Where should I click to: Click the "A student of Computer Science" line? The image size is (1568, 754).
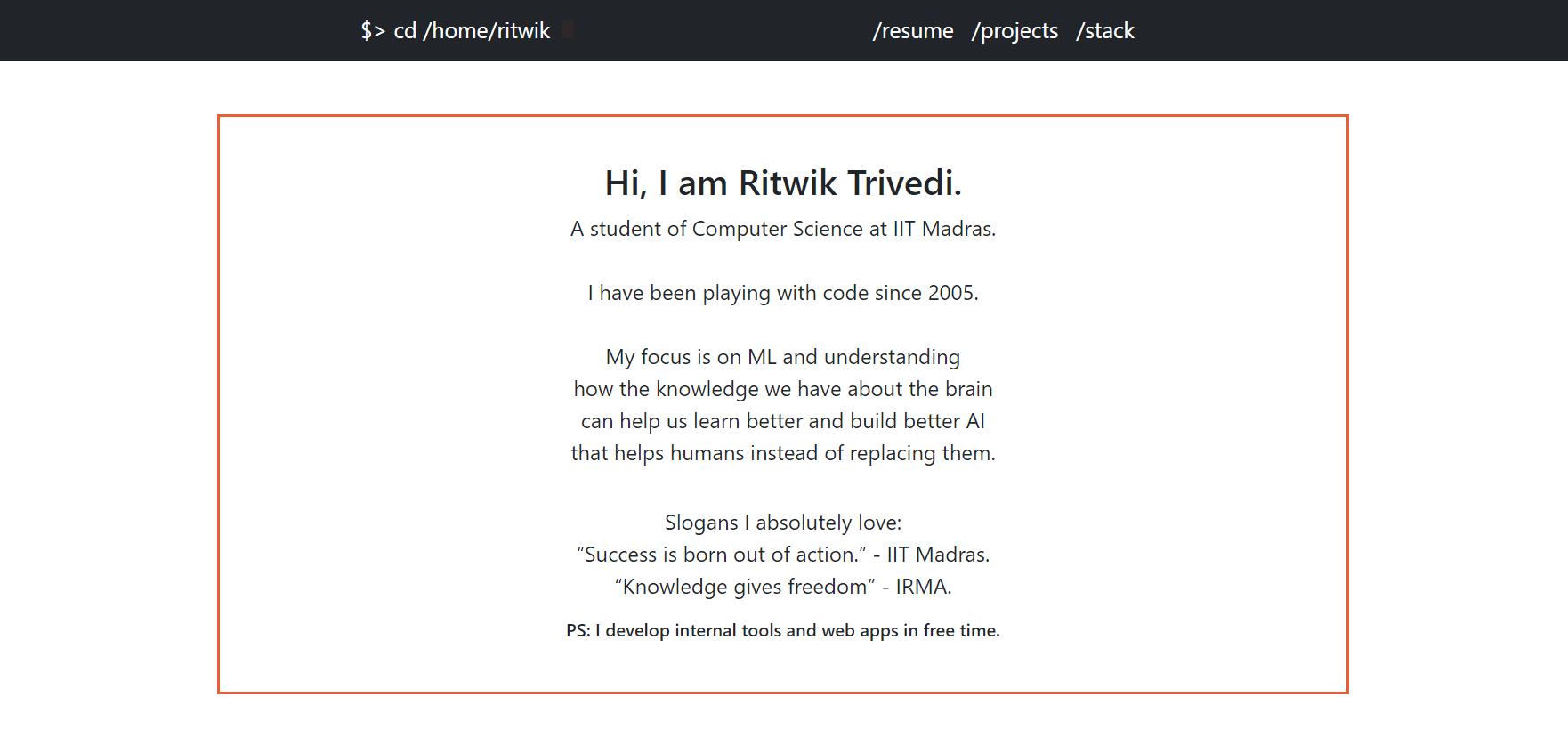(783, 229)
